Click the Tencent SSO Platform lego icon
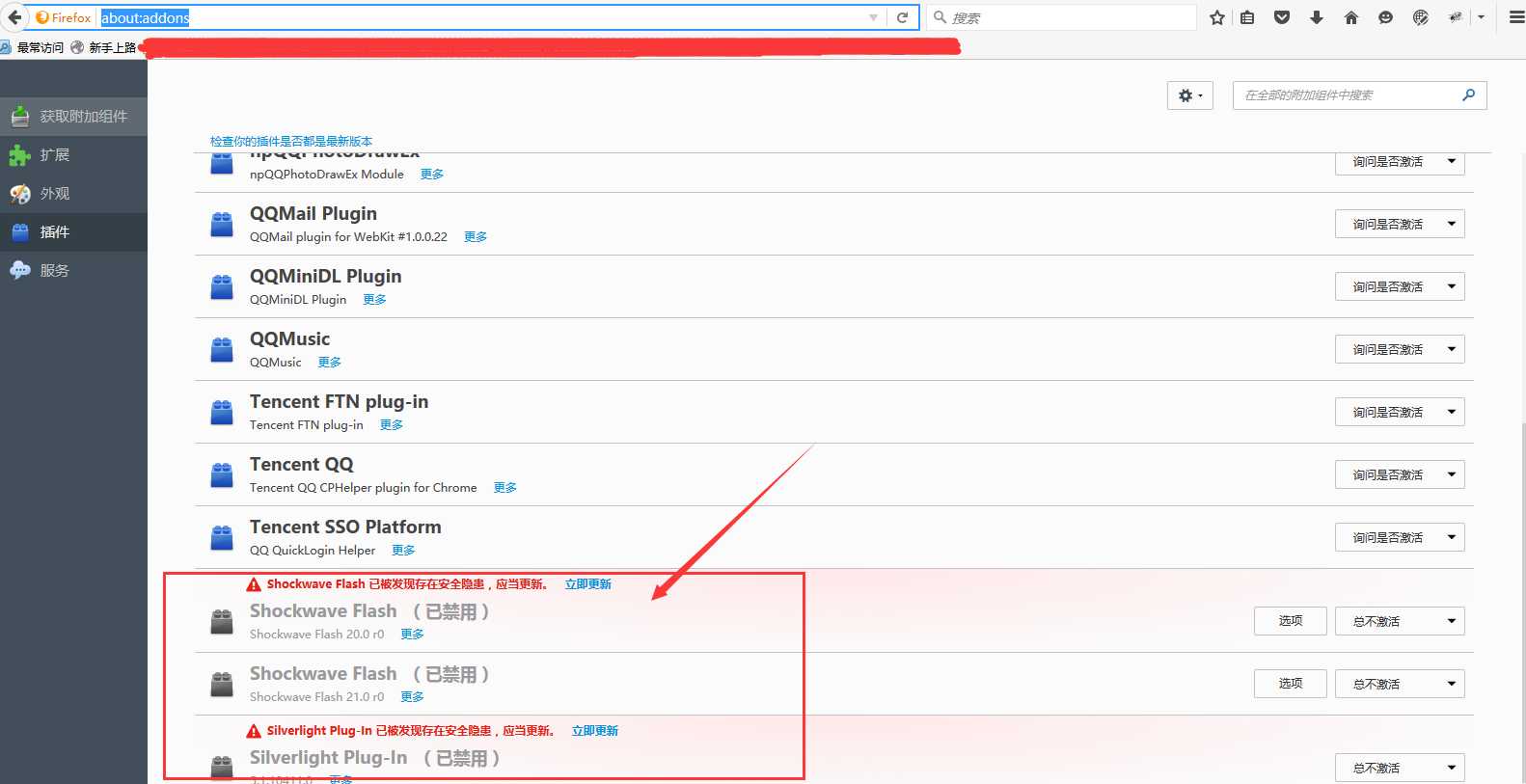Viewport: 1526px width, 784px height. click(x=222, y=538)
